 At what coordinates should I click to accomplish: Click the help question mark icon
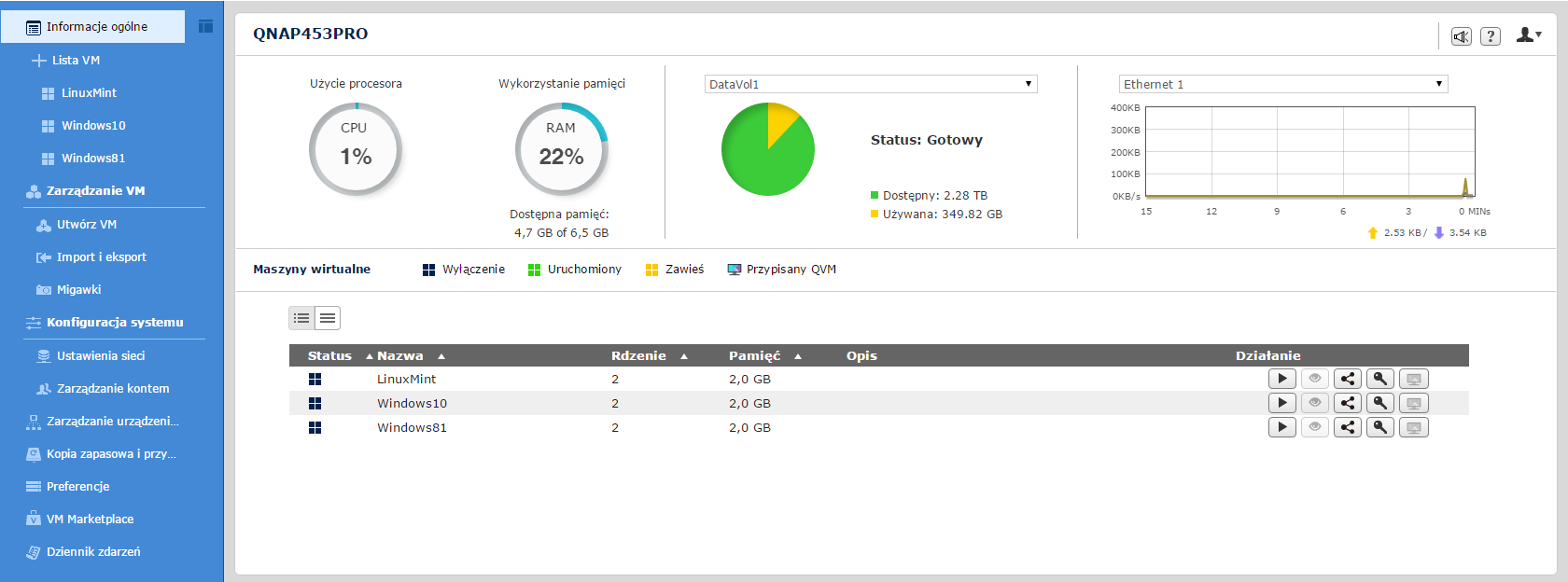[x=1491, y=36]
